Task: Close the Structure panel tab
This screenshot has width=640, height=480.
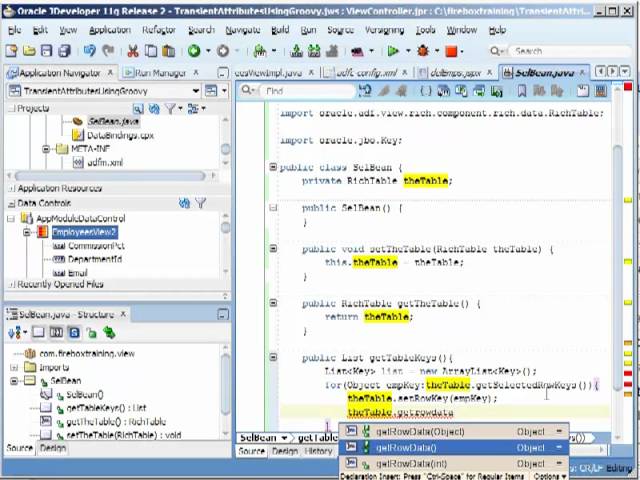Action: 123,314
